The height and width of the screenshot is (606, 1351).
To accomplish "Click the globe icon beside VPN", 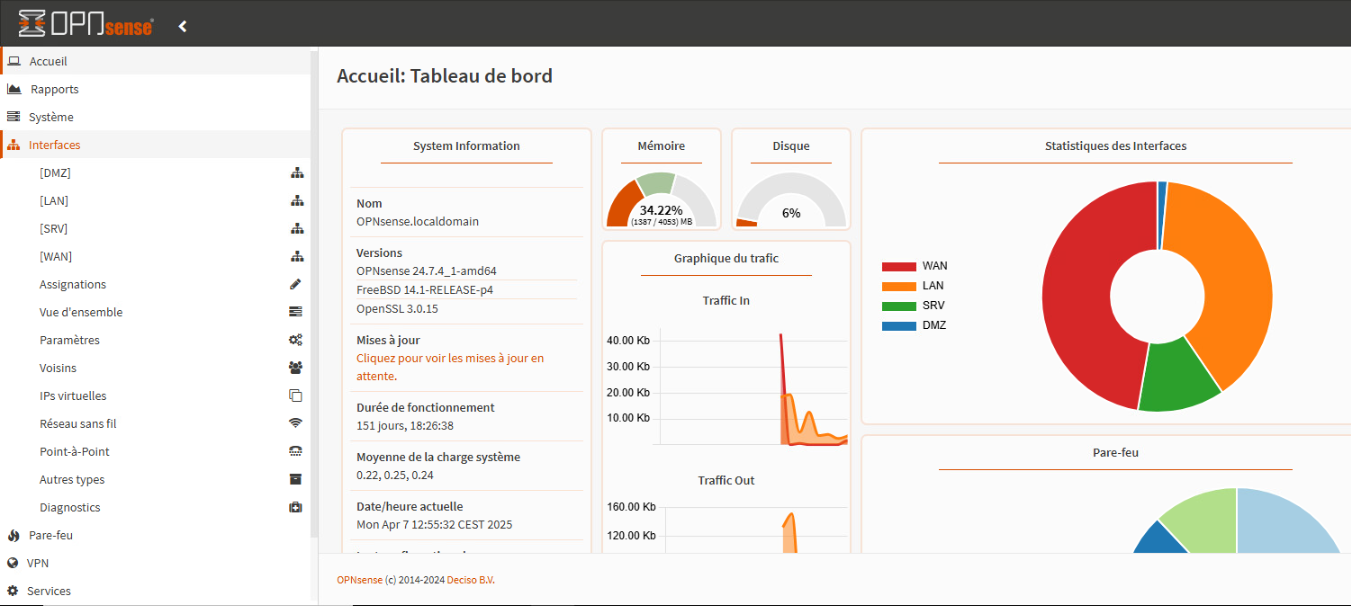I will 13,563.
